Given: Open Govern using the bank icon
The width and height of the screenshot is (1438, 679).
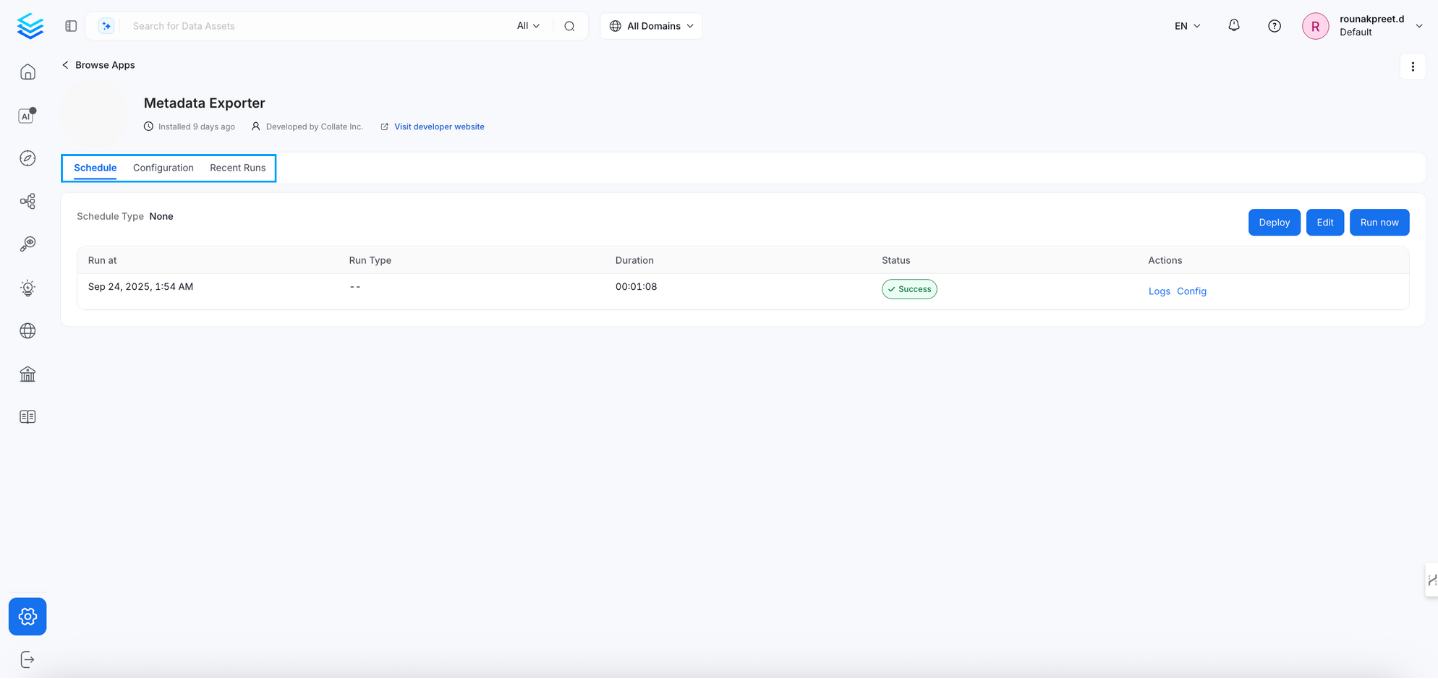Looking at the screenshot, I should pyautogui.click(x=27, y=373).
